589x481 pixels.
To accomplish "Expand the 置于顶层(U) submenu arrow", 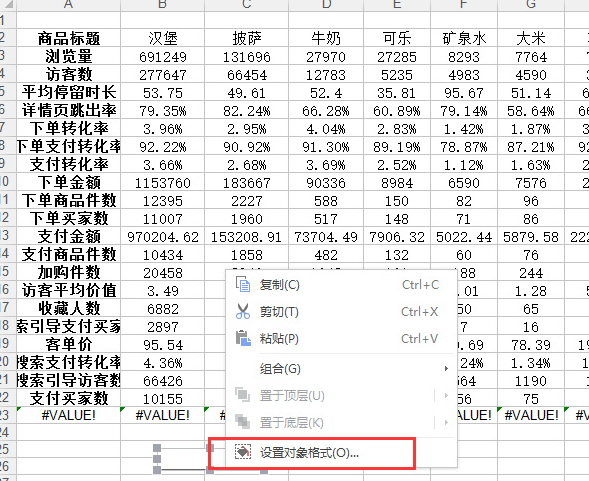I will pos(446,395).
